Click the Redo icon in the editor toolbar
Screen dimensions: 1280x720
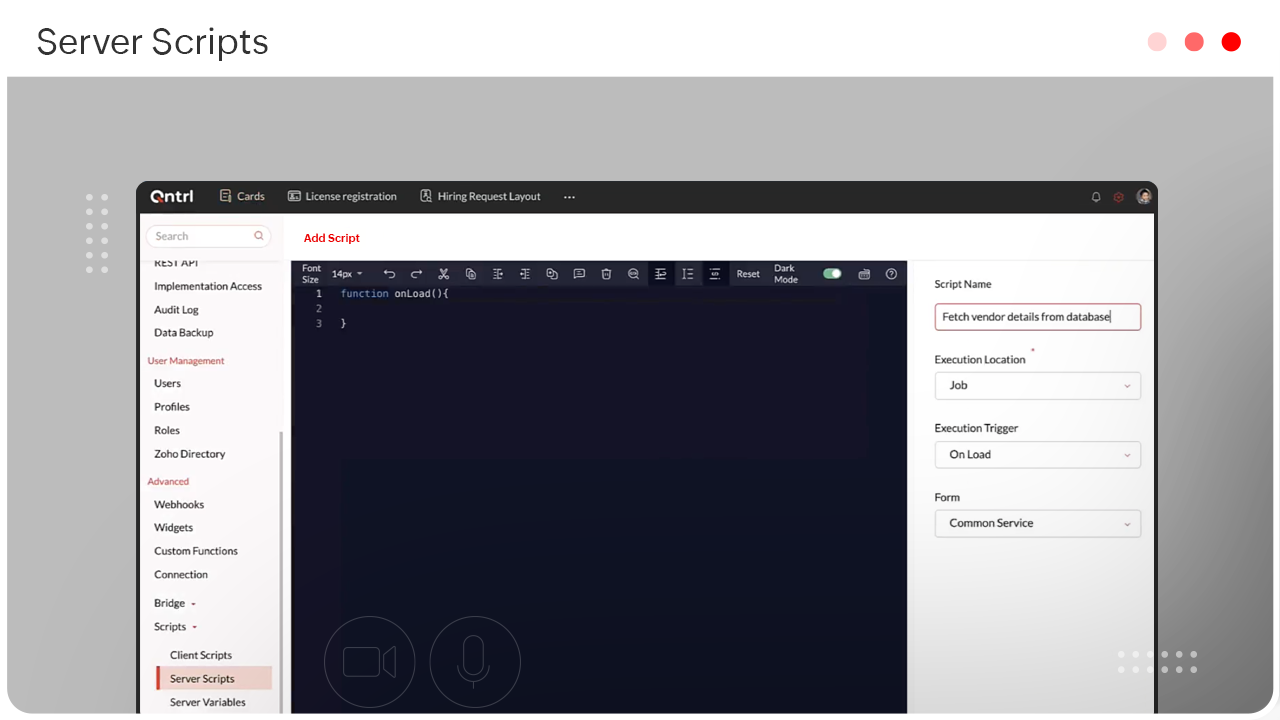(x=416, y=274)
